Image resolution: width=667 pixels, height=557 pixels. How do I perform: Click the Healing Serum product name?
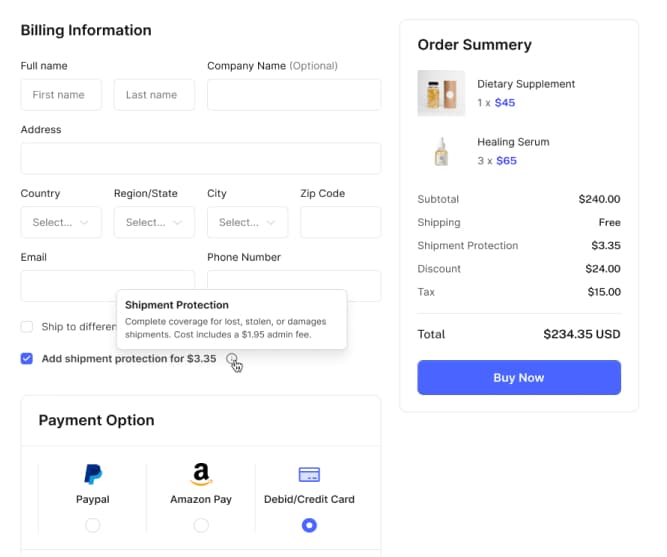coord(513,142)
